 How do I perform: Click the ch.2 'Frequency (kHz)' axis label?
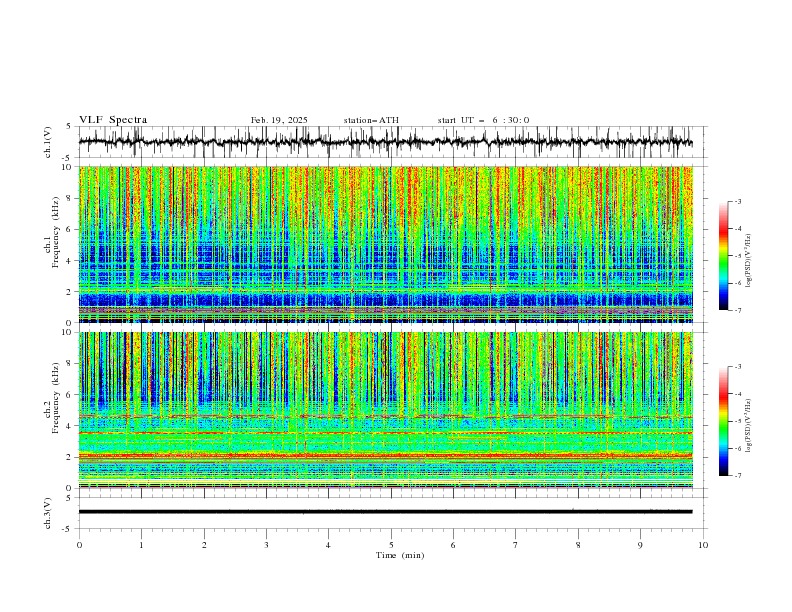56,398
